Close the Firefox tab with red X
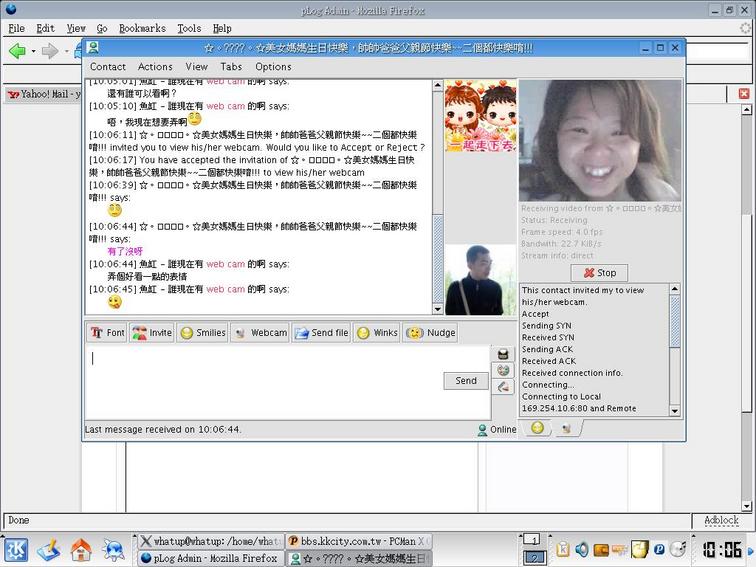 point(743,94)
